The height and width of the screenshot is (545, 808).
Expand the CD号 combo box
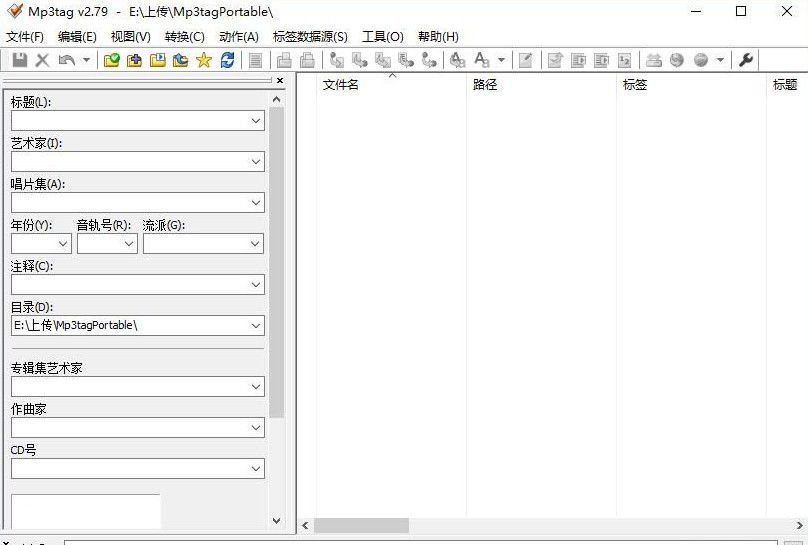point(256,469)
